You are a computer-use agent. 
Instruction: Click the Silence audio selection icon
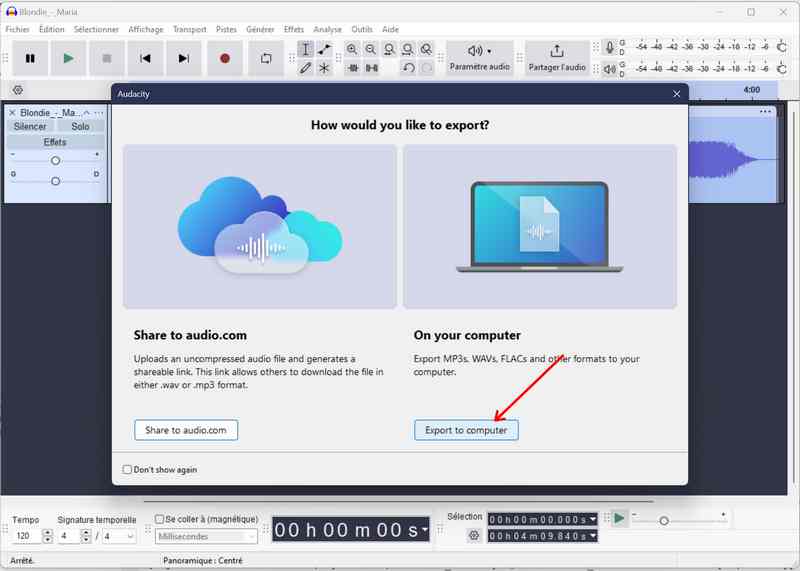(x=371, y=68)
